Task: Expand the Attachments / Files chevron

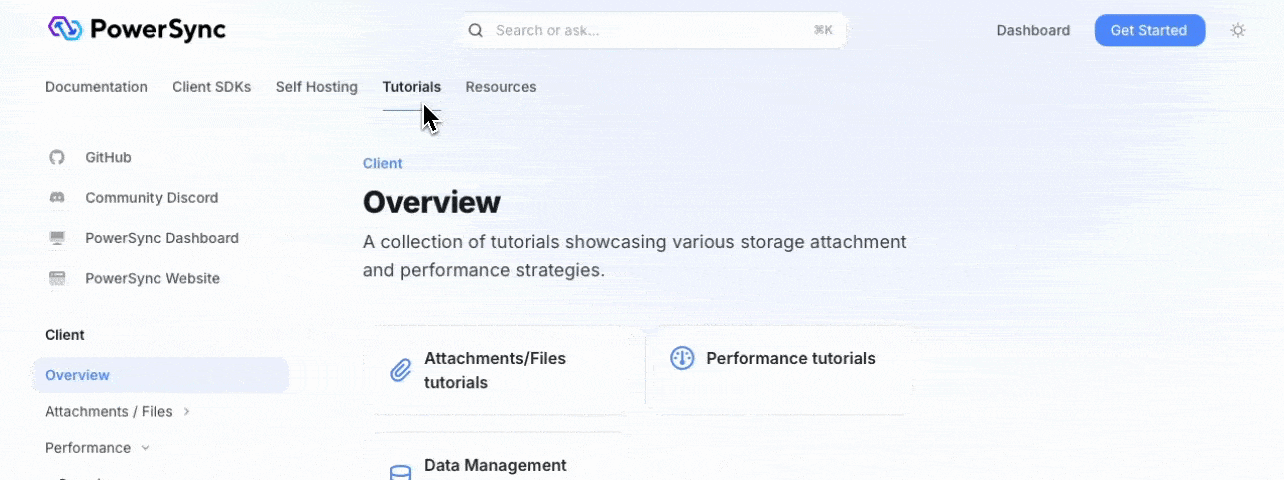Action: coord(186,411)
